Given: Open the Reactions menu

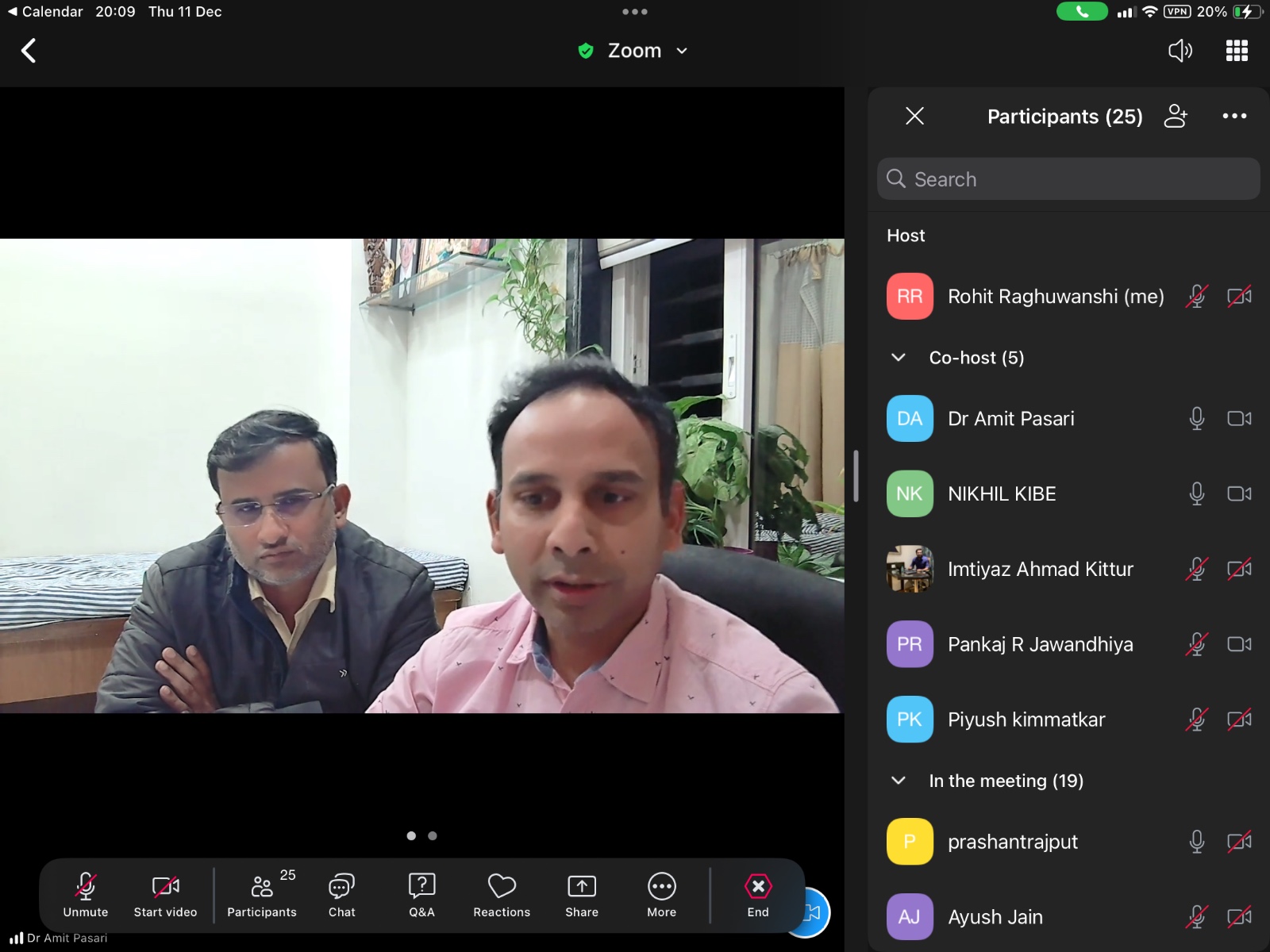Looking at the screenshot, I should [x=502, y=895].
